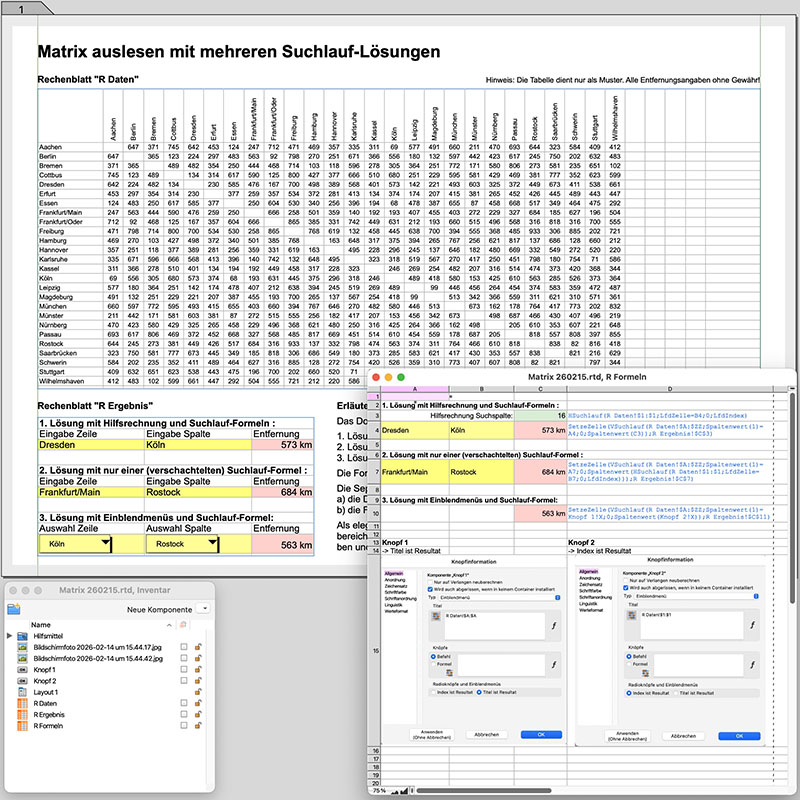Viewport: 800px width, 800px height.
Task: Toggle the checkbox beside Knopf 1
Action: 183,670
